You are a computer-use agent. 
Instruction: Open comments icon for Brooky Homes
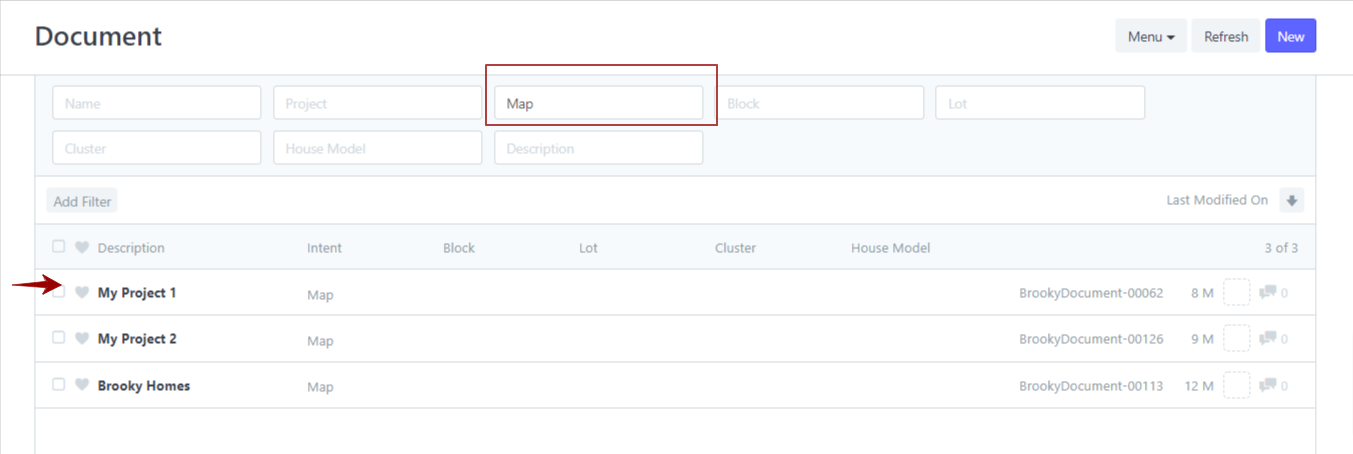1268,385
